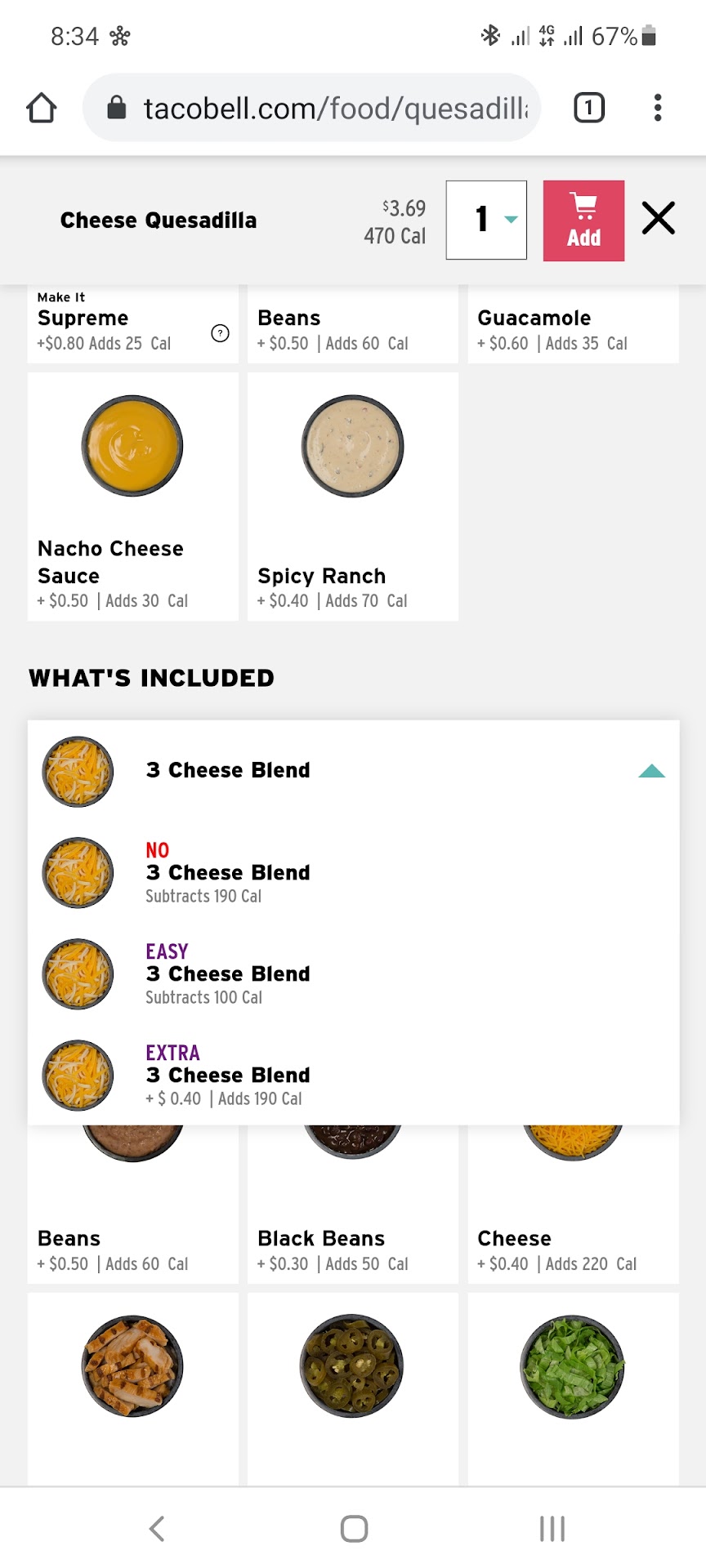The image size is (706, 1568).
Task: Pick EXTRA 3 Cheese Blend option
Action: pos(228,1076)
